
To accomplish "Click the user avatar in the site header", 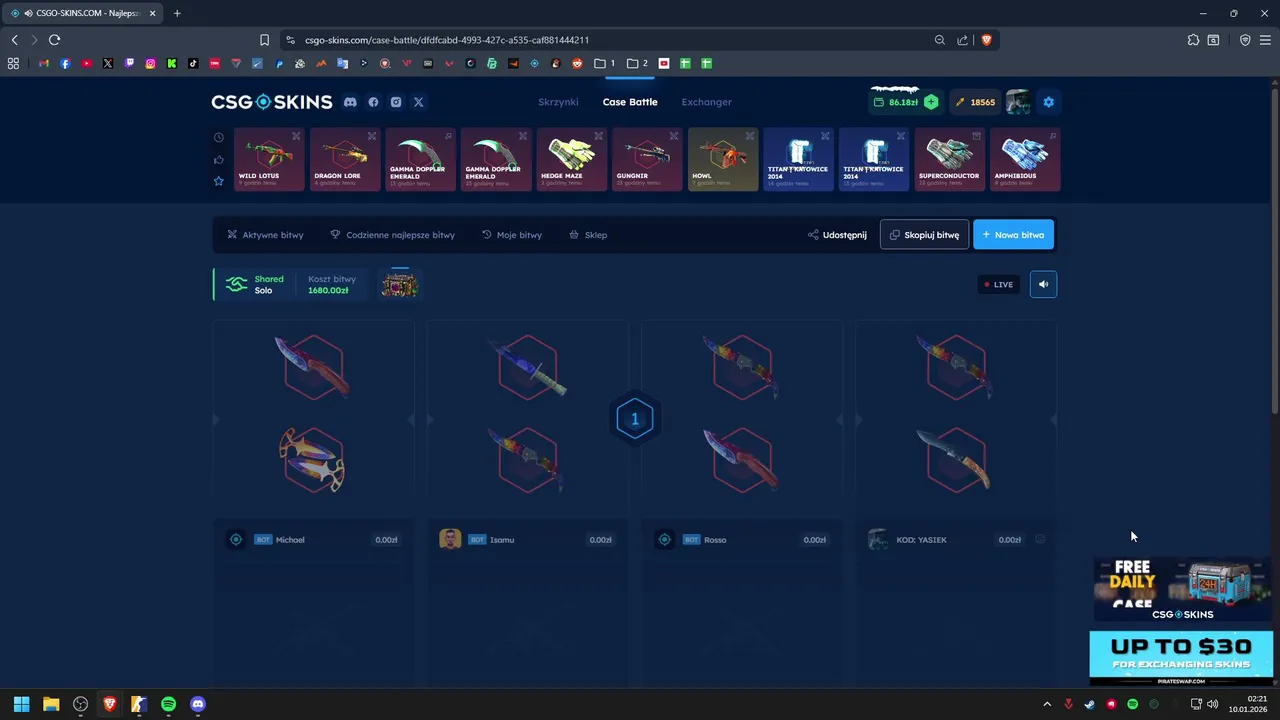I will pos(1018,102).
